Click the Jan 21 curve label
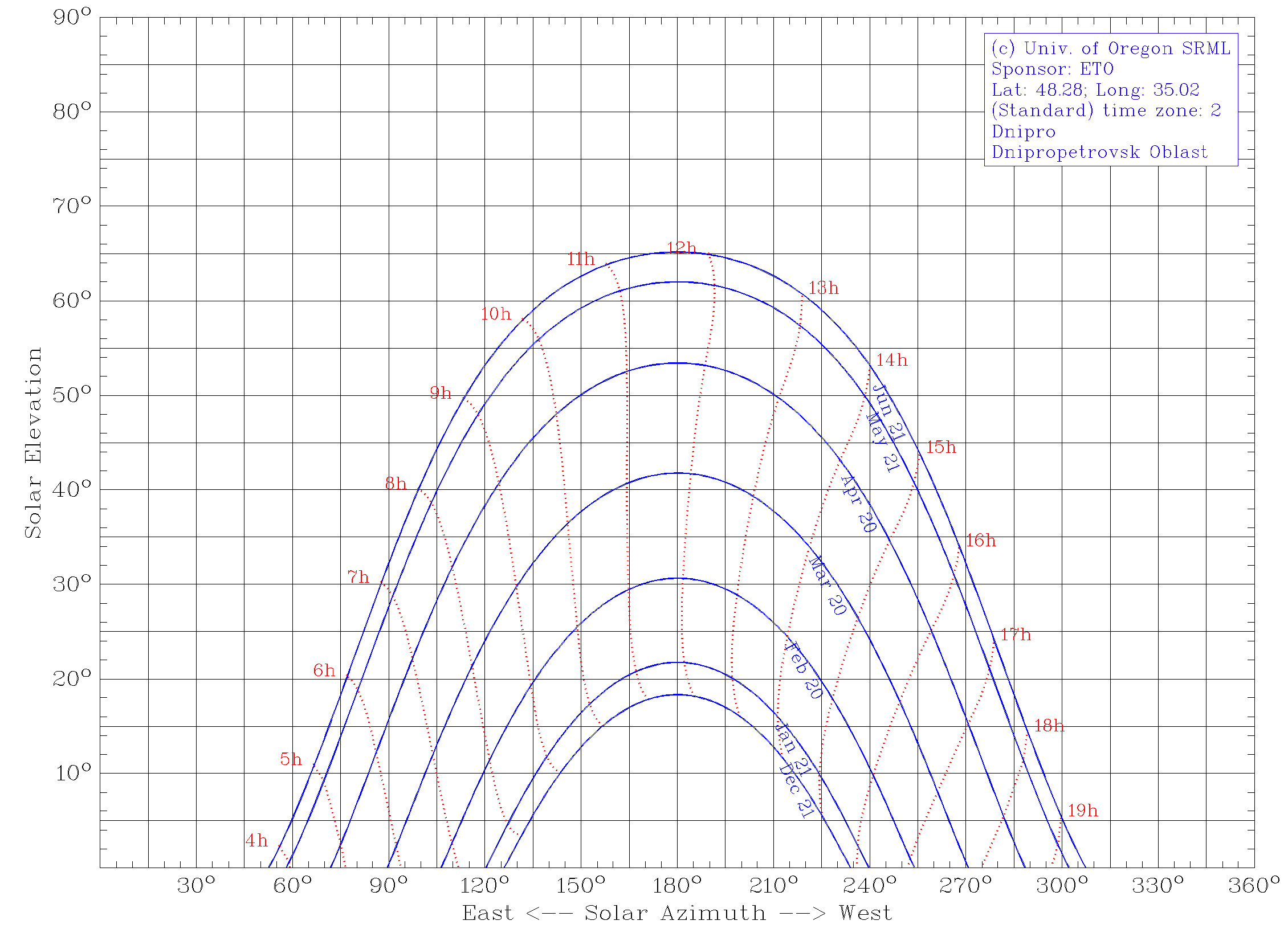Screen dimensions: 1288x945 click(x=793, y=749)
